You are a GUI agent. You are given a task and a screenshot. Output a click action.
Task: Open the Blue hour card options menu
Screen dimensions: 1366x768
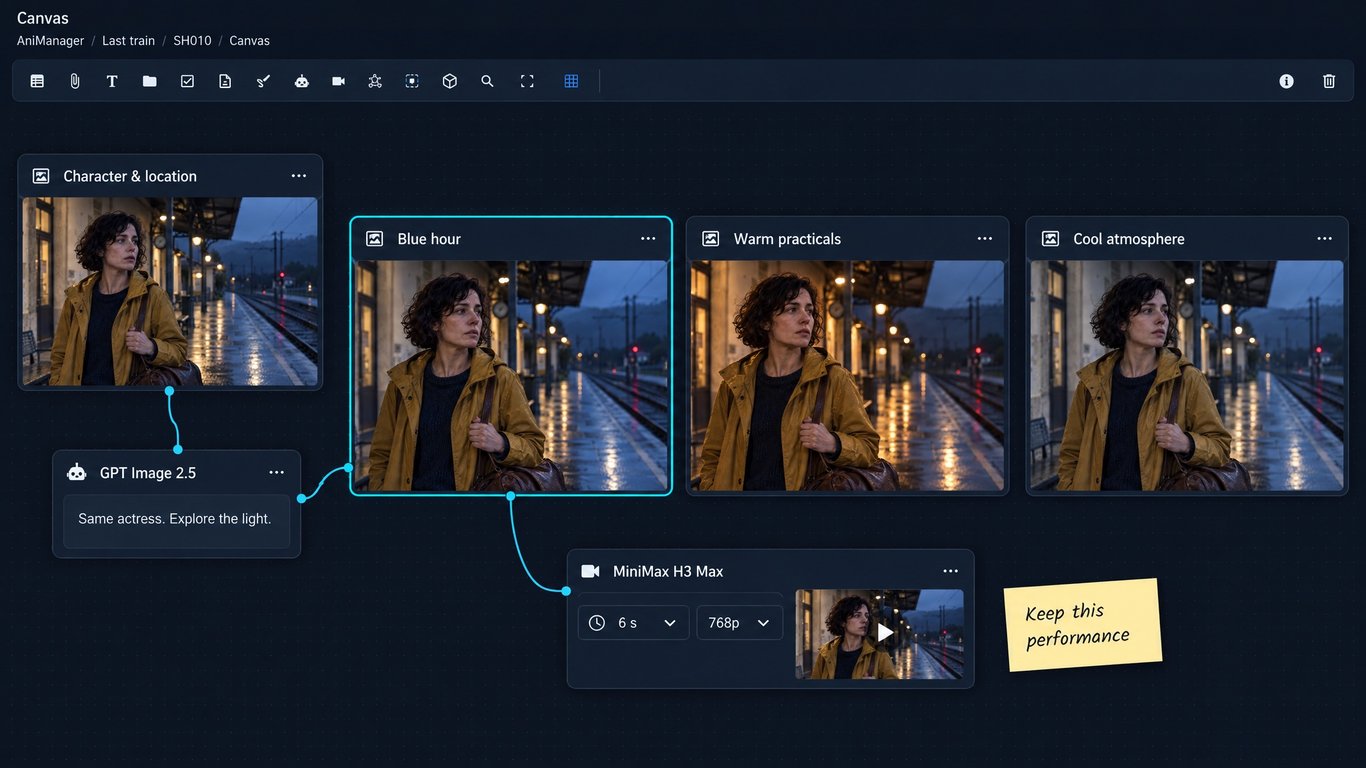648,239
